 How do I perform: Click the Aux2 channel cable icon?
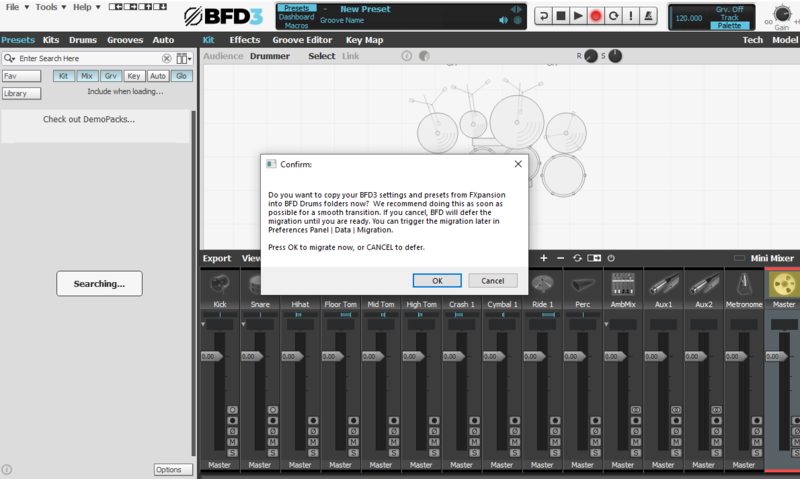[704, 284]
